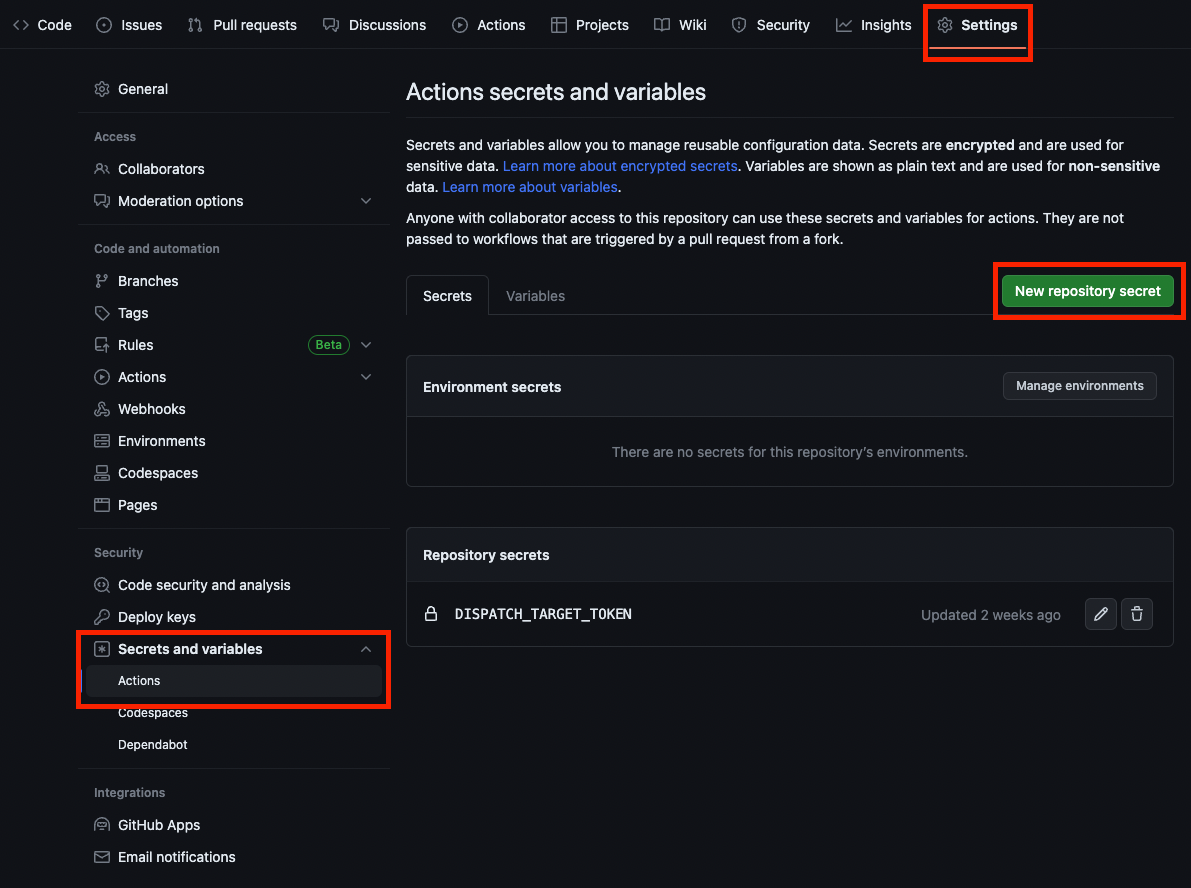Click the Webhooks icon
This screenshot has width=1191, height=888.
pyautogui.click(x=102, y=409)
